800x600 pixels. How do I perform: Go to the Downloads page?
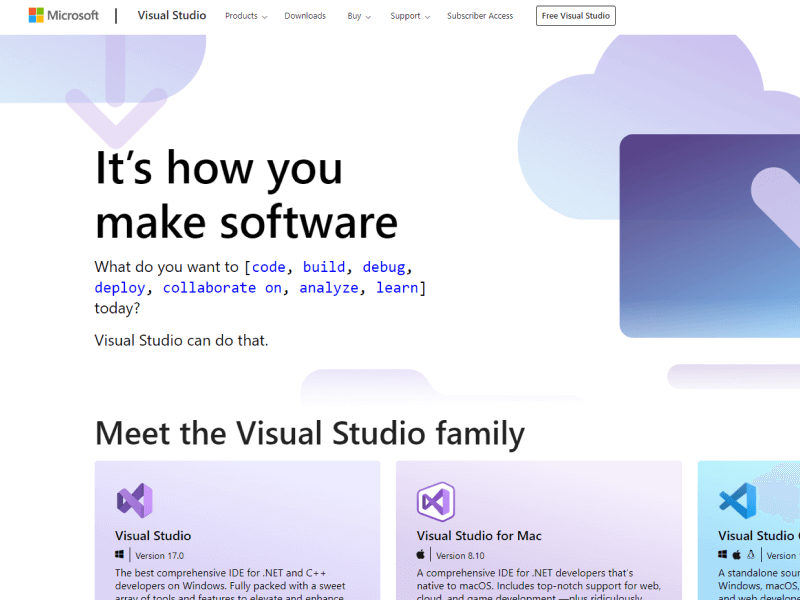305,16
